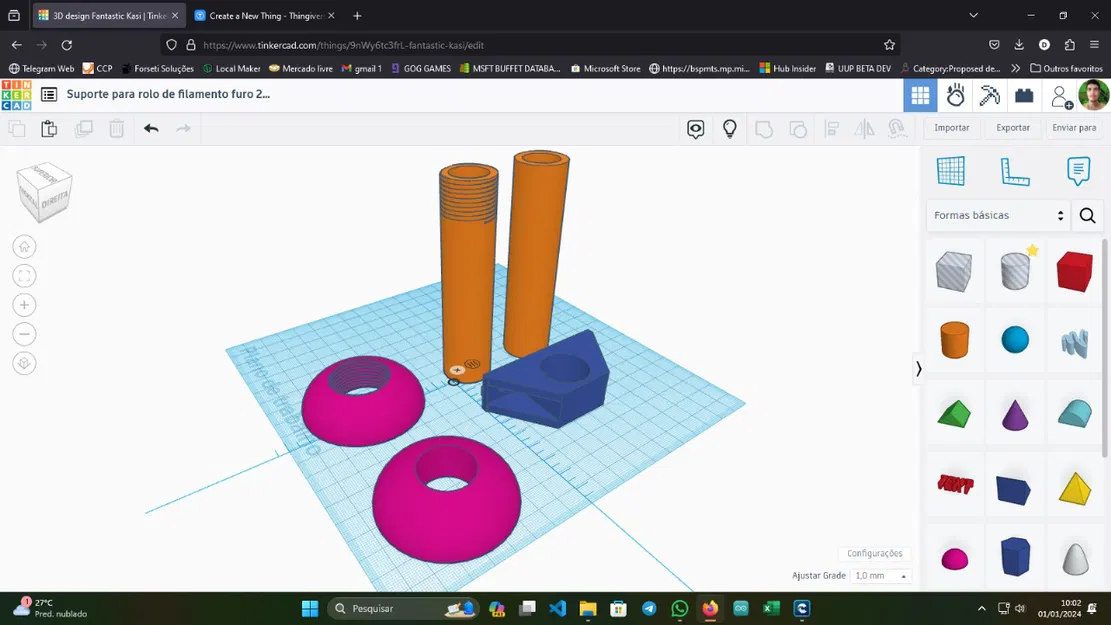Toggle show all lightbulb icon

click(729, 128)
